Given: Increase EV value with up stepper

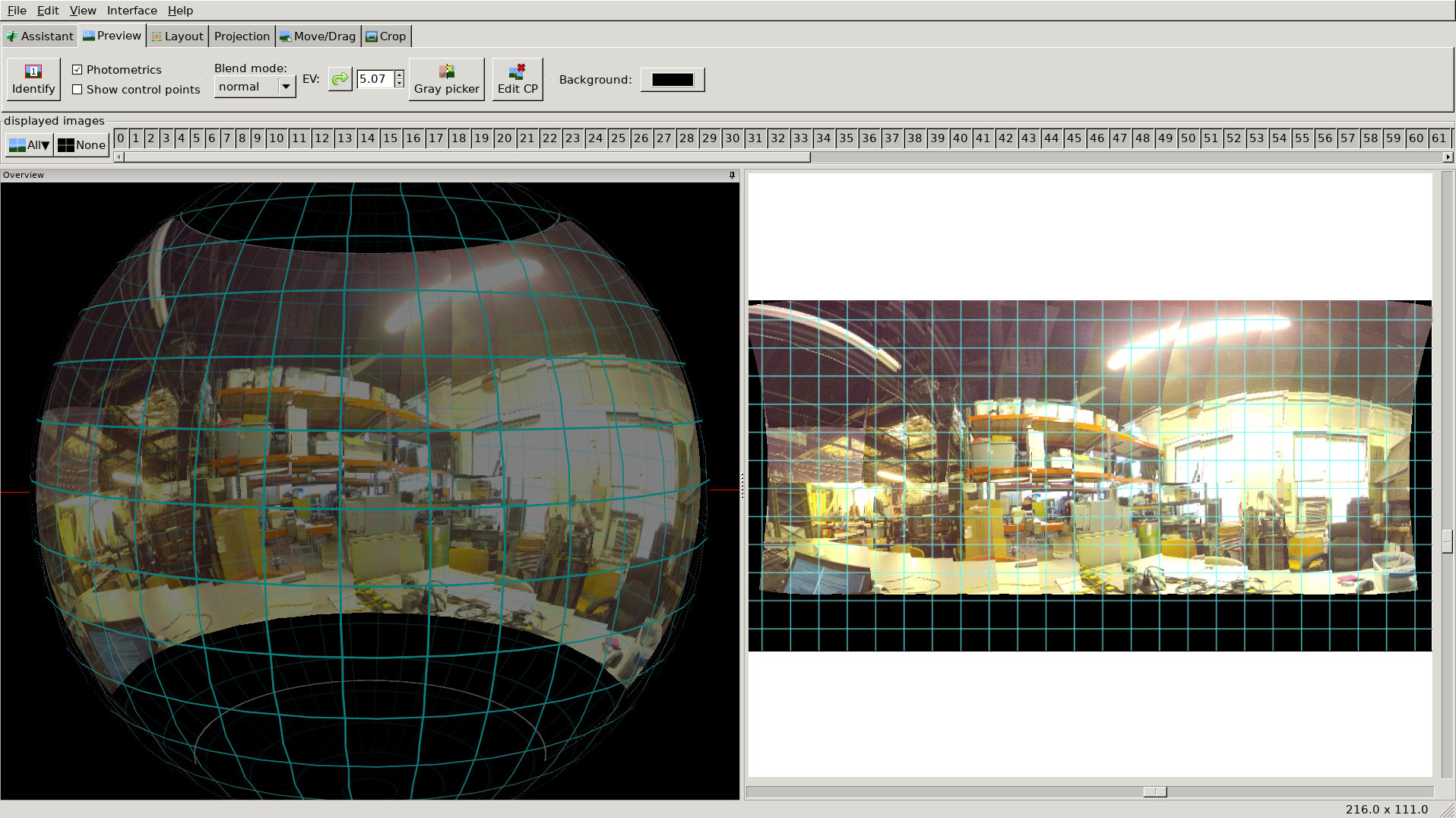Looking at the screenshot, I should pos(399,75).
